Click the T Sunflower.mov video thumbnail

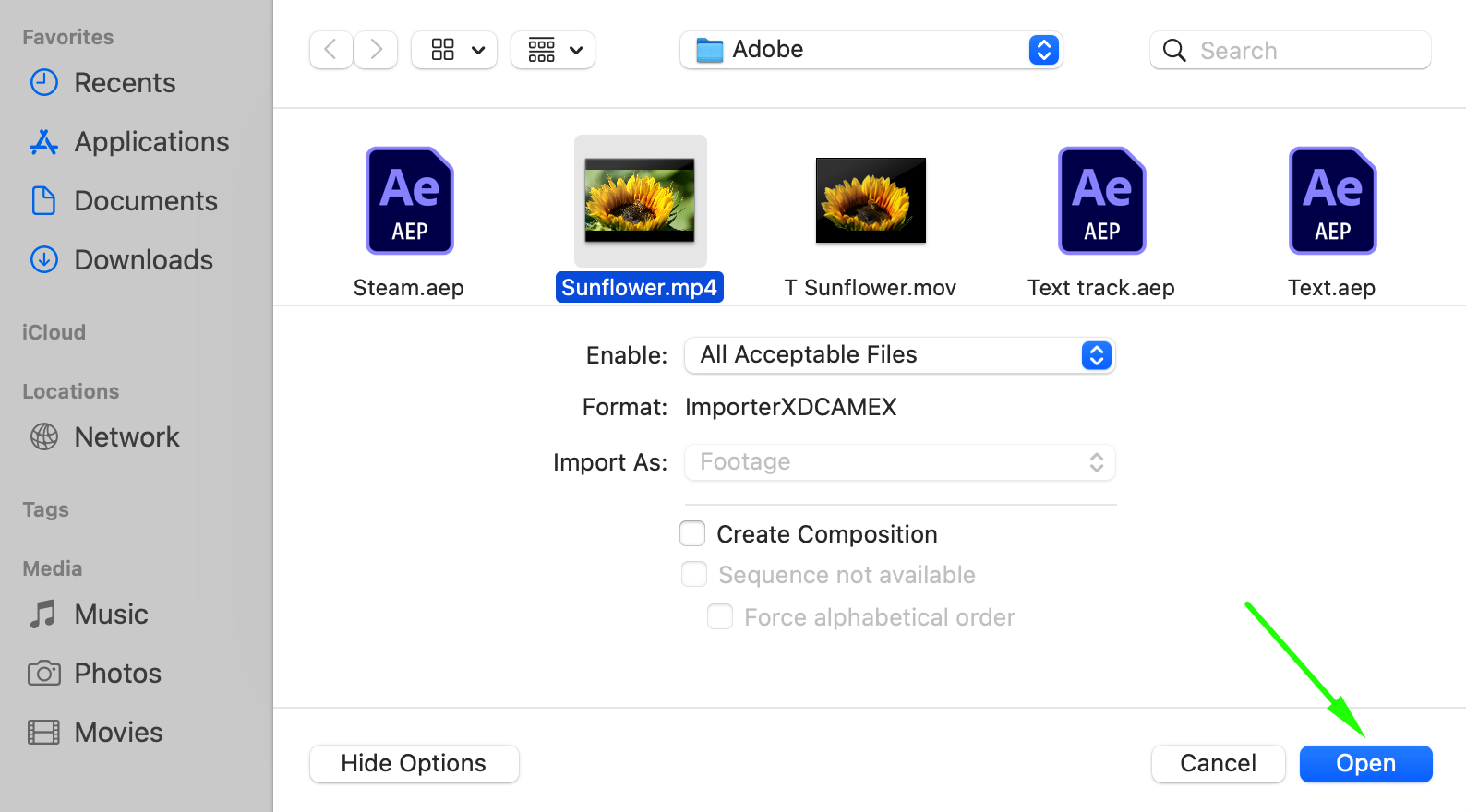point(871,200)
